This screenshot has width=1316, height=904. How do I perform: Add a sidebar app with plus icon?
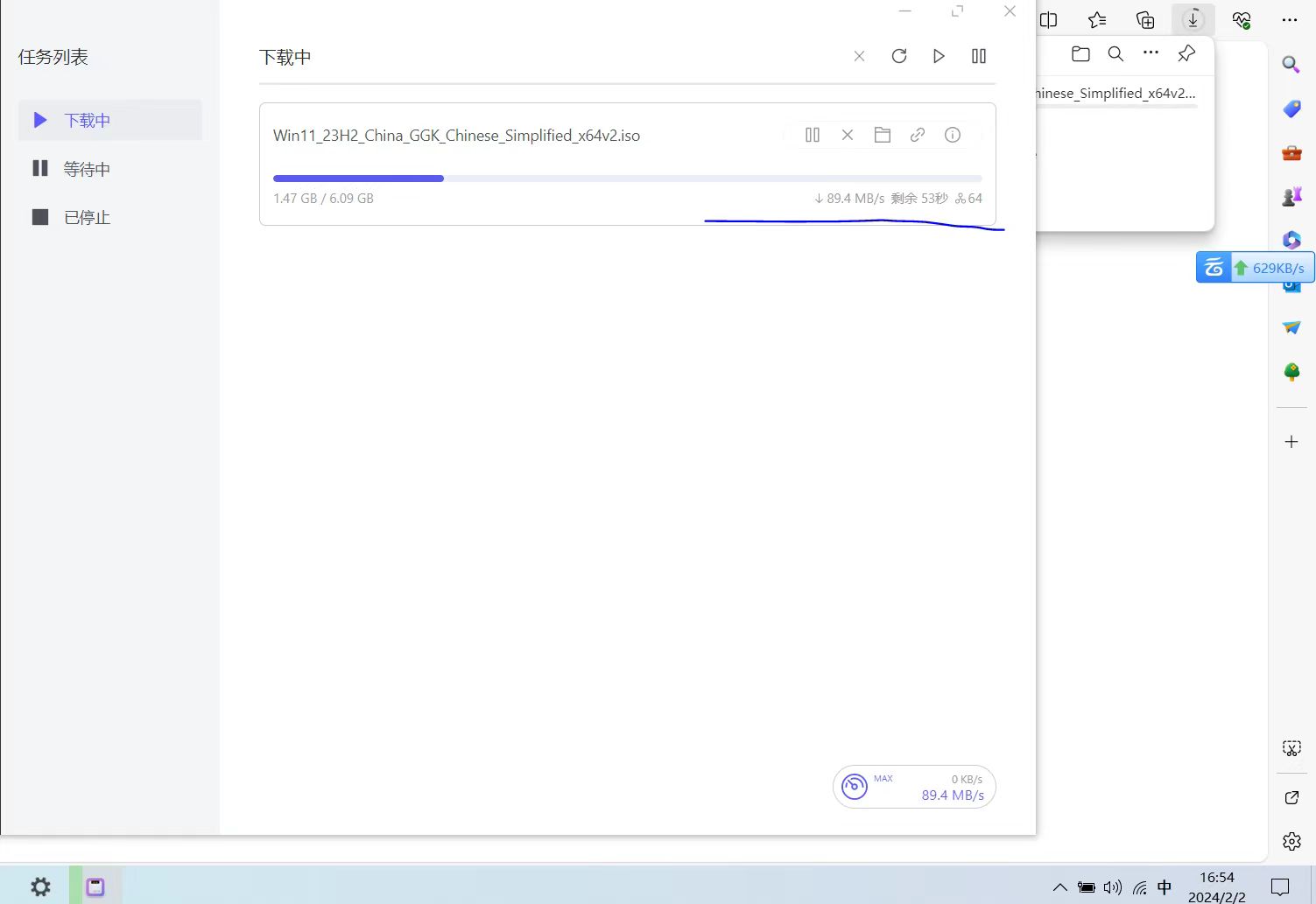point(1291,442)
